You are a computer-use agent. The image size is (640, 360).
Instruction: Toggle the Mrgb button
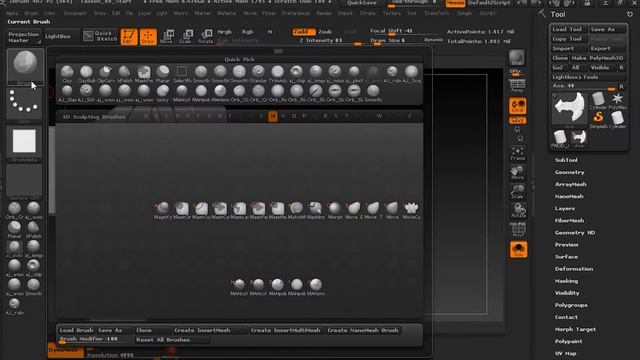[224, 32]
